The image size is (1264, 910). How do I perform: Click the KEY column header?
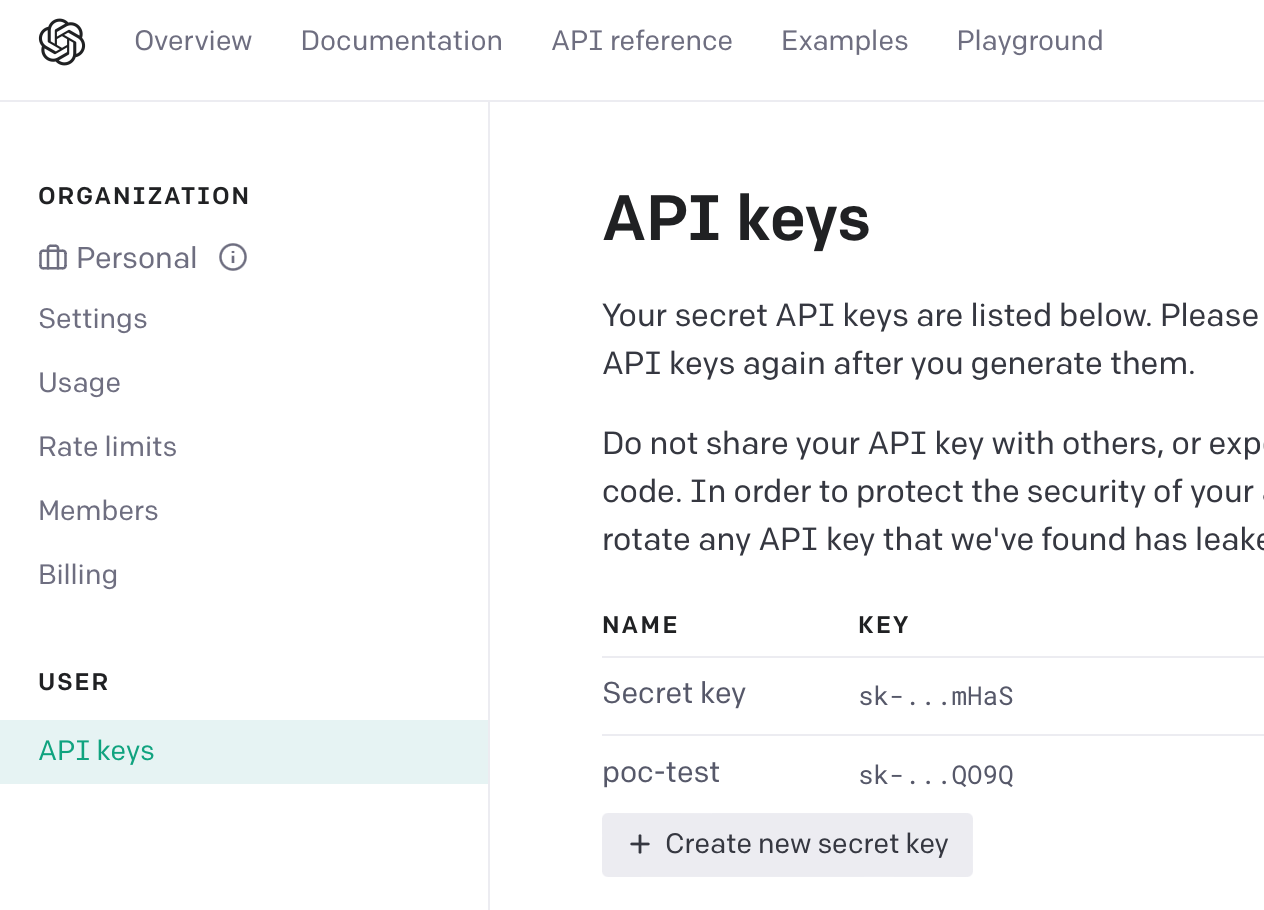(884, 625)
